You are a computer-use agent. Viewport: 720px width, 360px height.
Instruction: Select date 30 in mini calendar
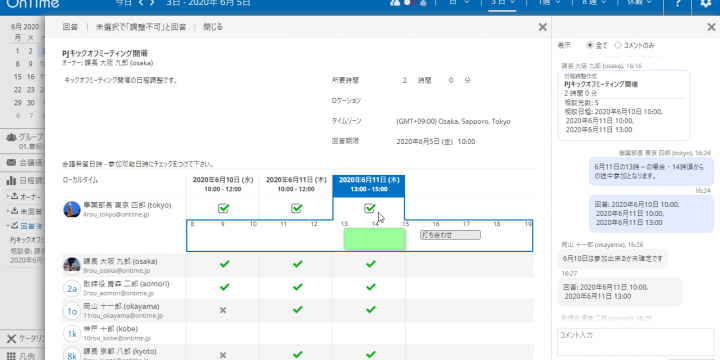point(30,102)
